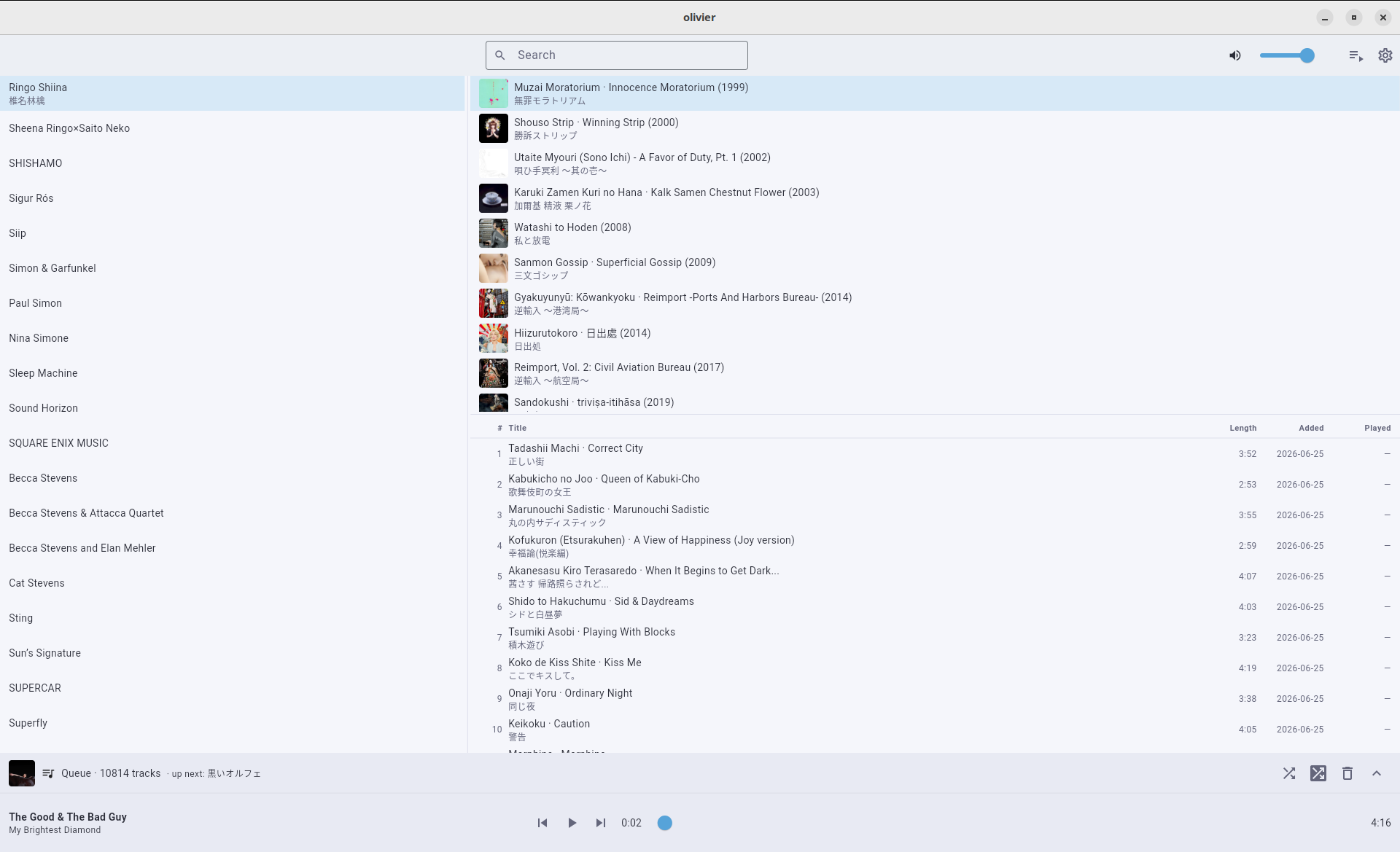Select artist SHISHAMO
The image size is (1400, 852).
[232, 163]
